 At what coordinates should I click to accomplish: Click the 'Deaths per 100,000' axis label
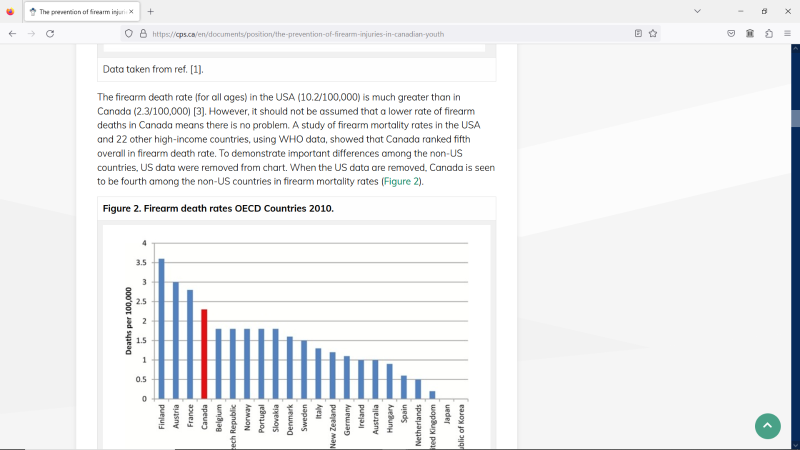click(128, 321)
